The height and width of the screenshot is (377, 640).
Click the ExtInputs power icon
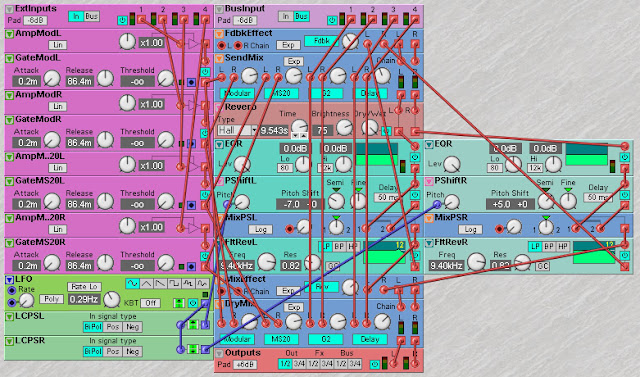[122, 20]
